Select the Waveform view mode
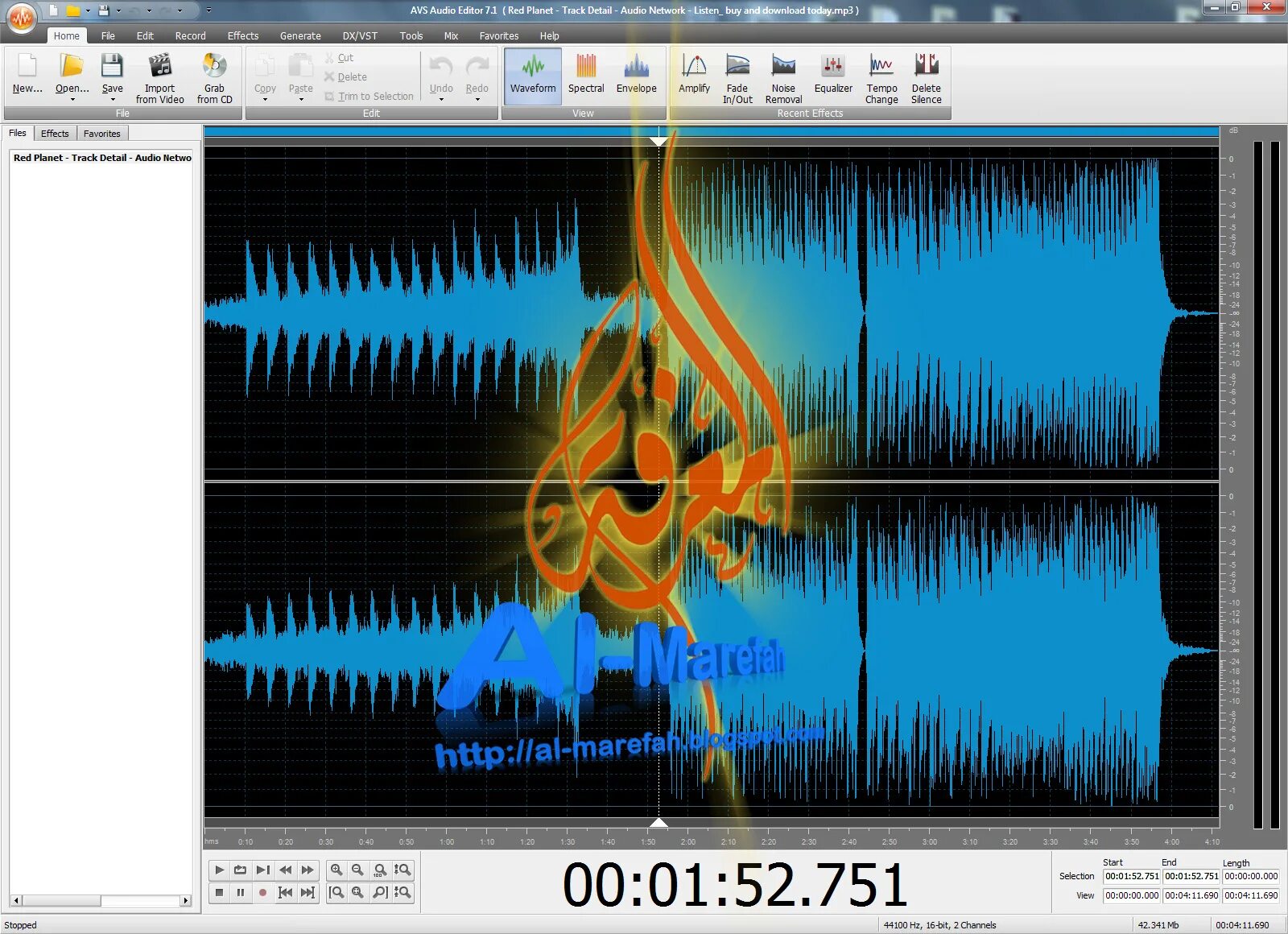This screenshot has width=1288, height=934. (531, 76)
